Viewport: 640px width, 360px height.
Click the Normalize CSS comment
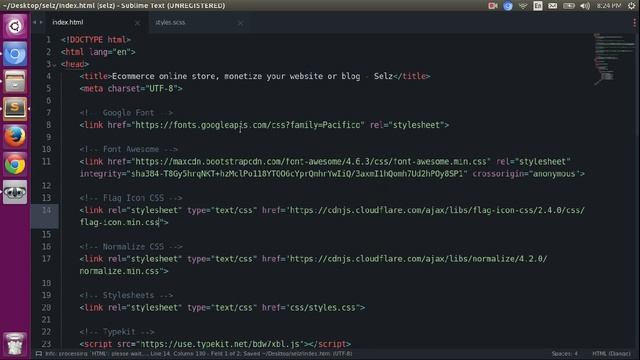pos(131,247)
